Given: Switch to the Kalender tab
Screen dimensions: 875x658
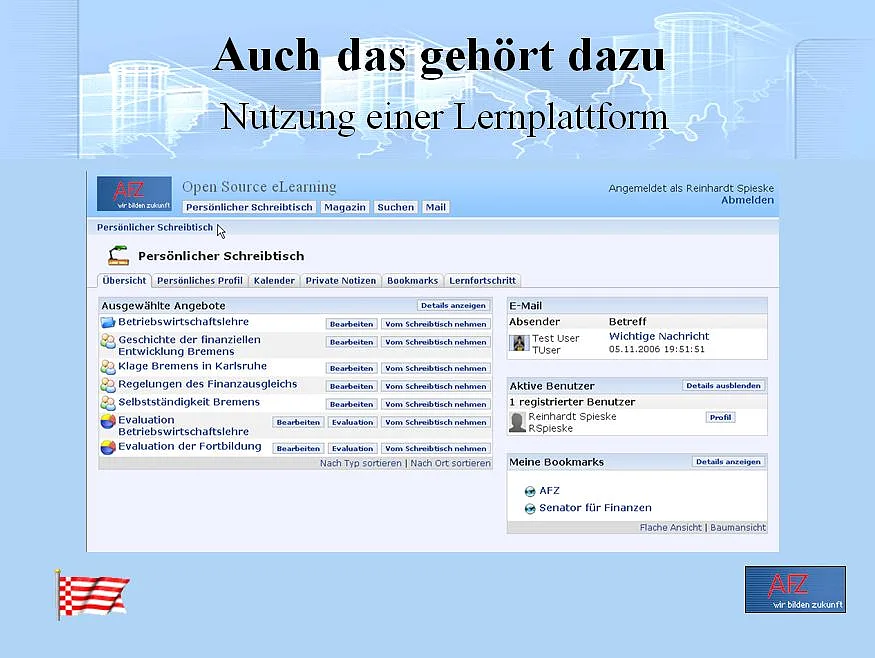Looking at the screenshot, I should [274, 281].
